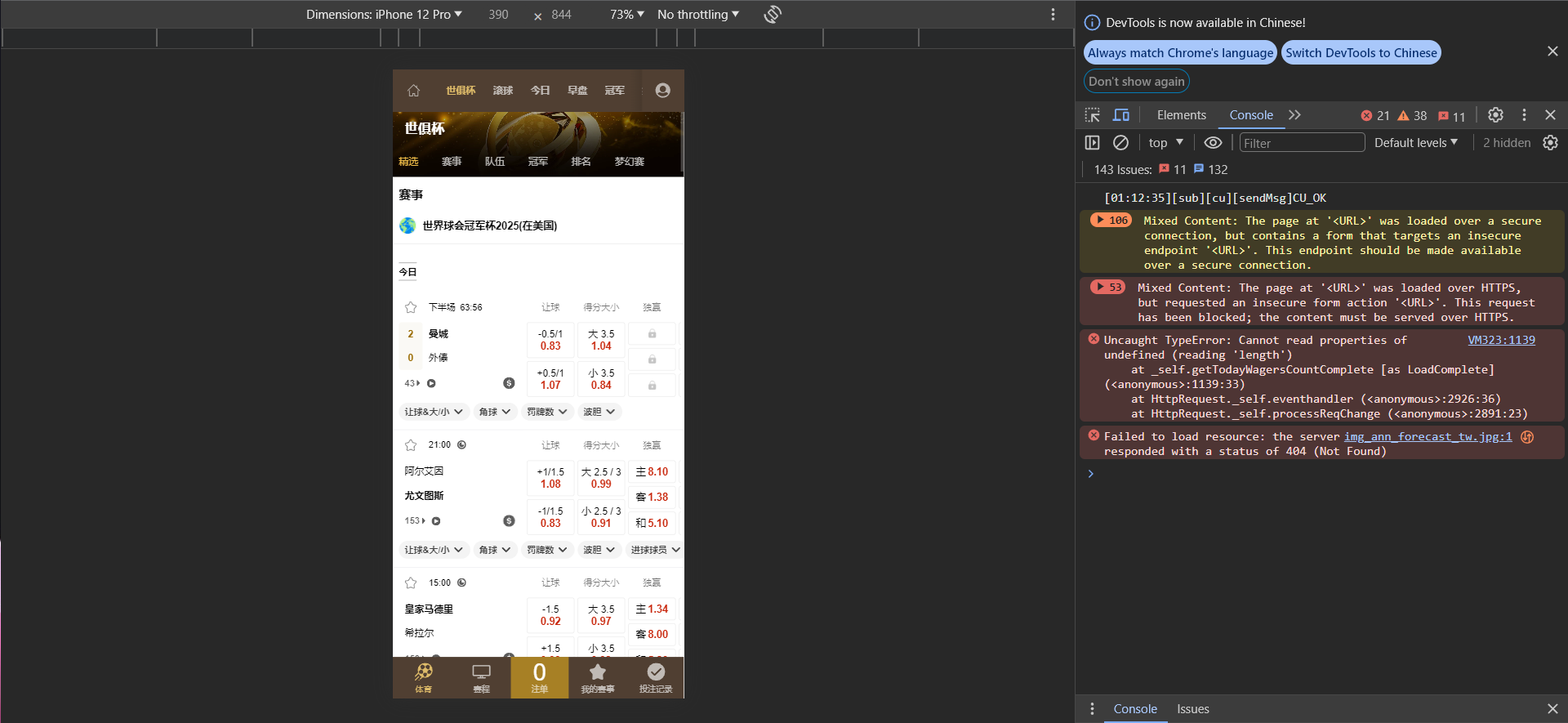
Task: Select the 滚球 tab in app header
Action: click(x=503, y=91)
